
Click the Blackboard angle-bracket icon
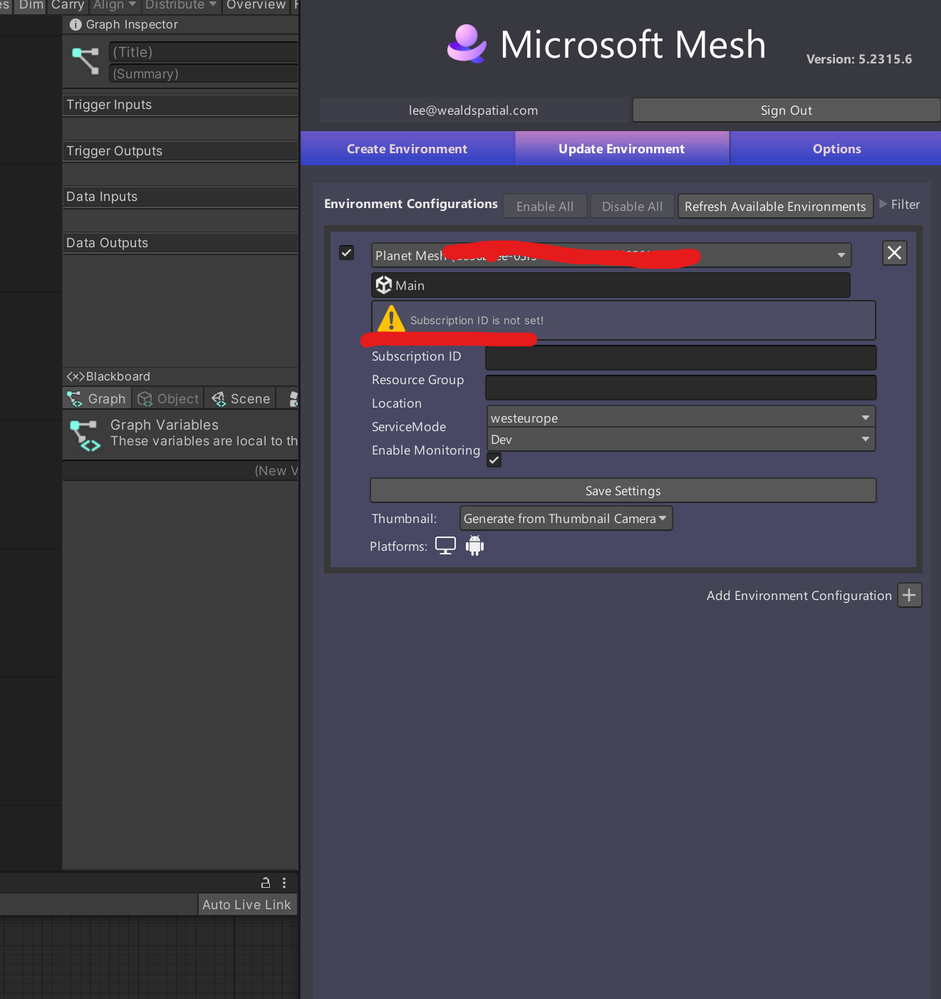coord(74,376)
